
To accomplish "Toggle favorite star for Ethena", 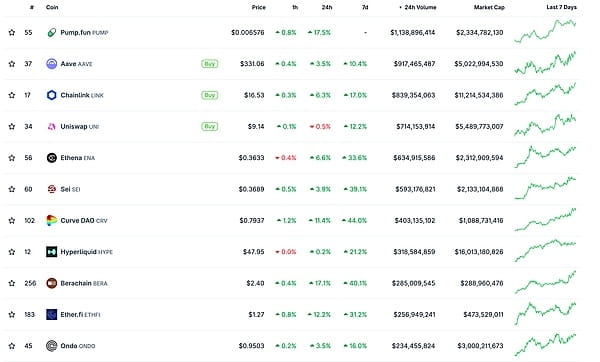I will [x=12, y=158].
